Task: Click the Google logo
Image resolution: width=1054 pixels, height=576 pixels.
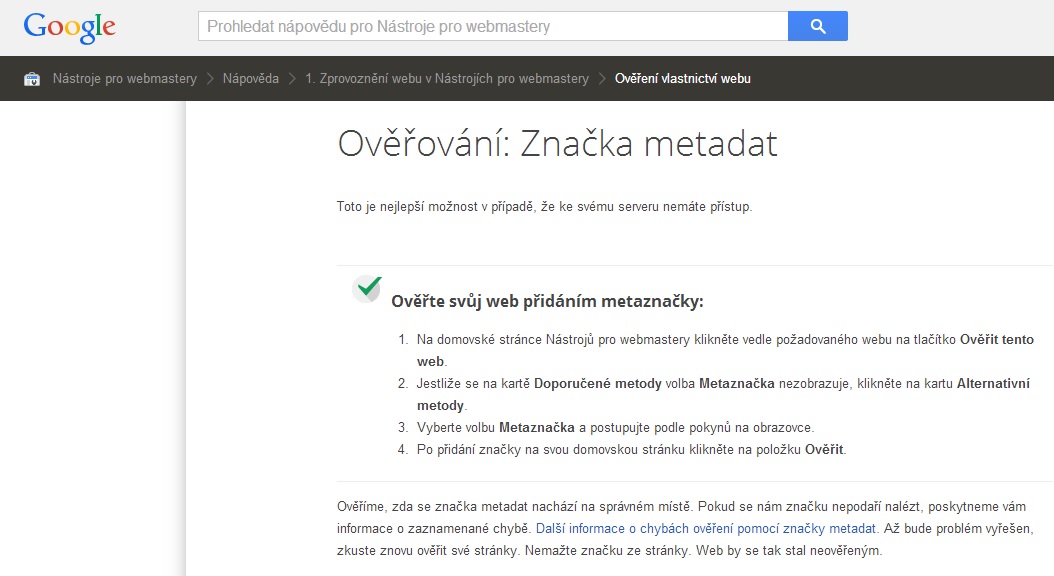Action: pyautogui.click(x=69, y=28)
